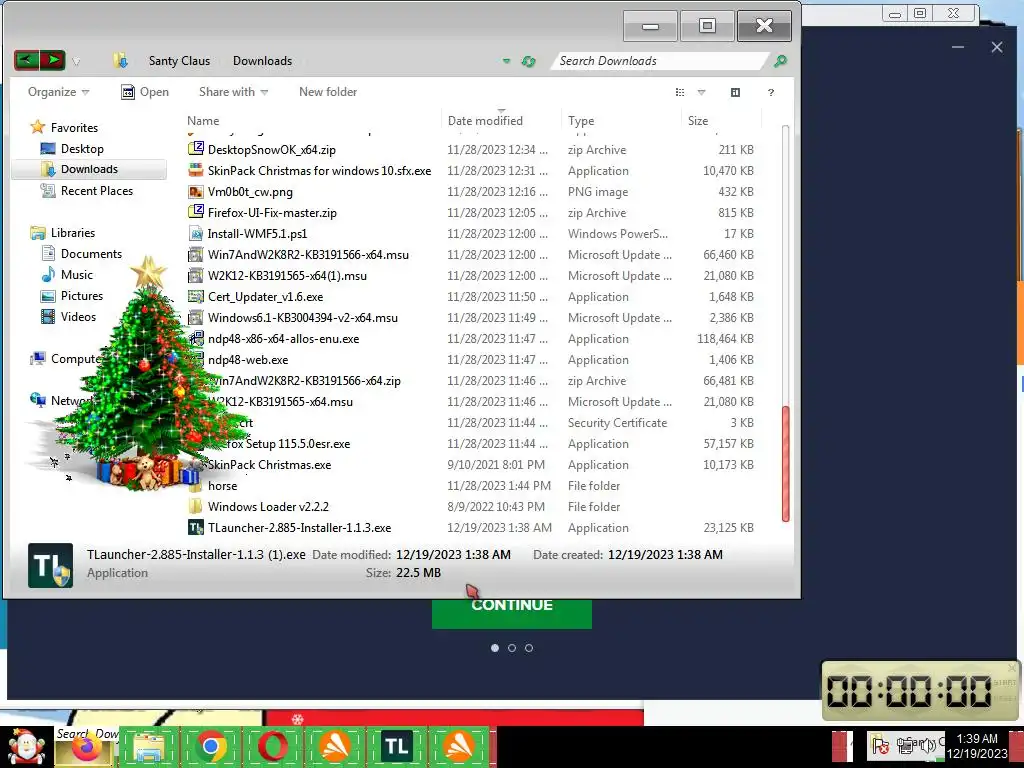Select the DesktopSnowOK_x64.zip file icon

click(195, 149)
